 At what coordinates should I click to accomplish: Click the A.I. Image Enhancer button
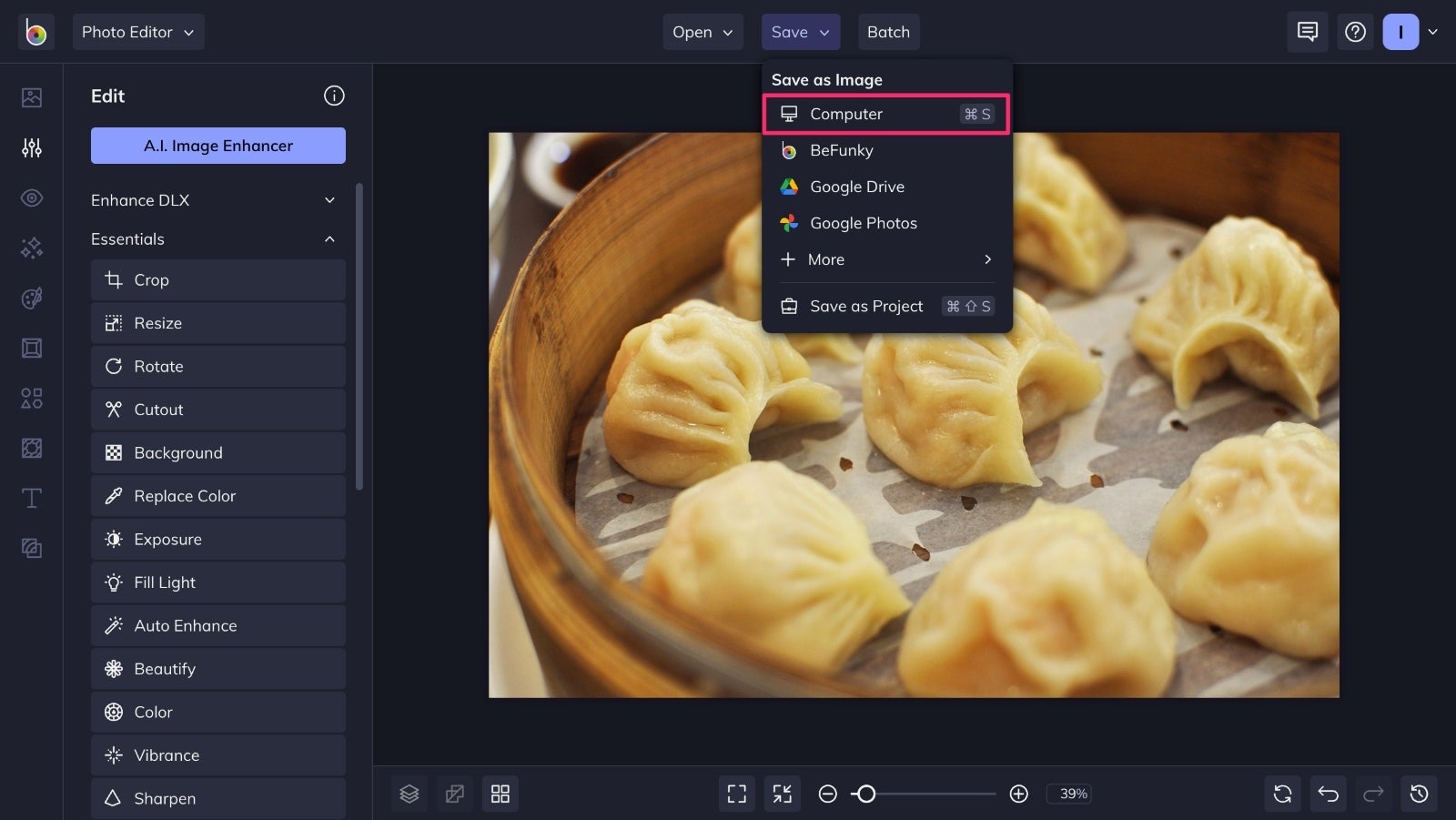[x=218, y=146]
